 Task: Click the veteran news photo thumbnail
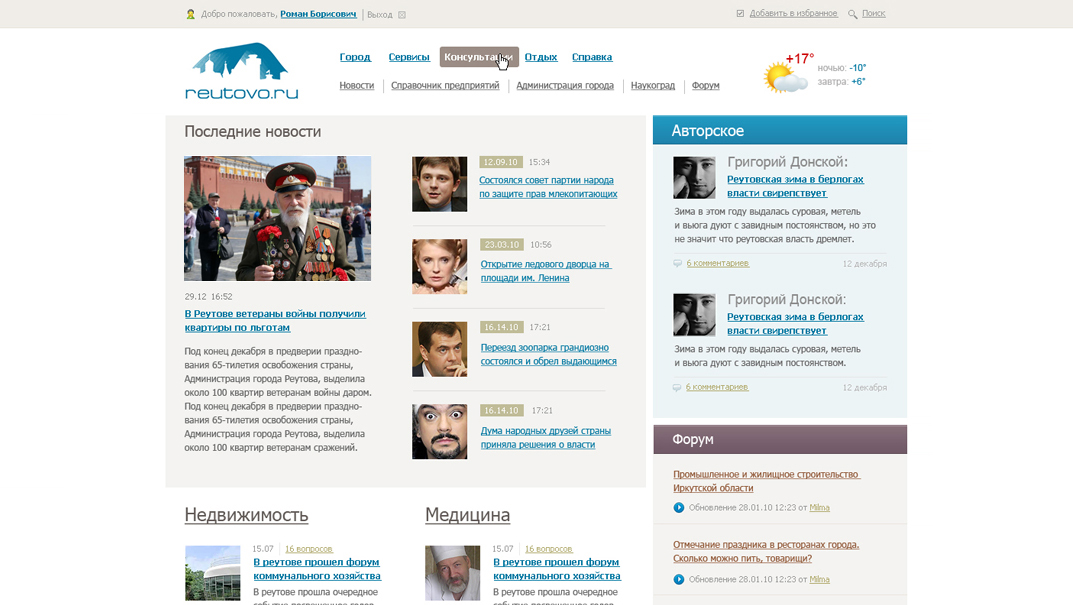tap(277, 218)
